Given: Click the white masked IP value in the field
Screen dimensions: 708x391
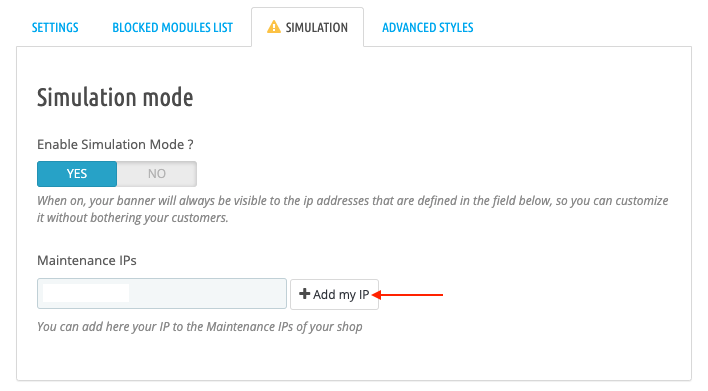Looking at the screenshot, I should tap(86, 293).
